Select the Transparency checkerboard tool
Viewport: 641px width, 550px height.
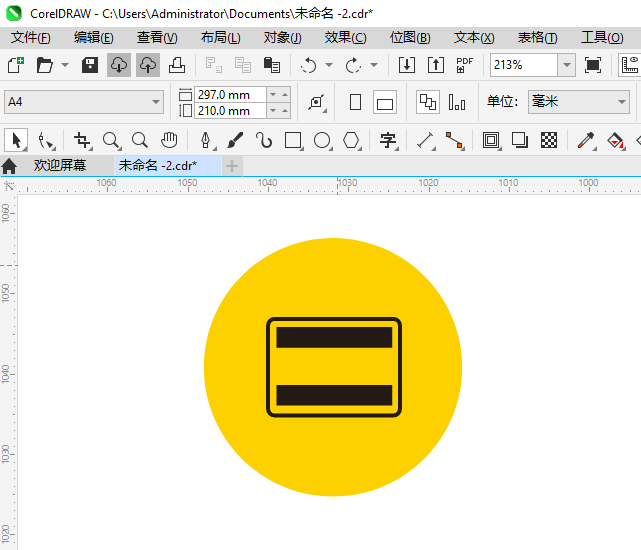click(x=549, y=141)
